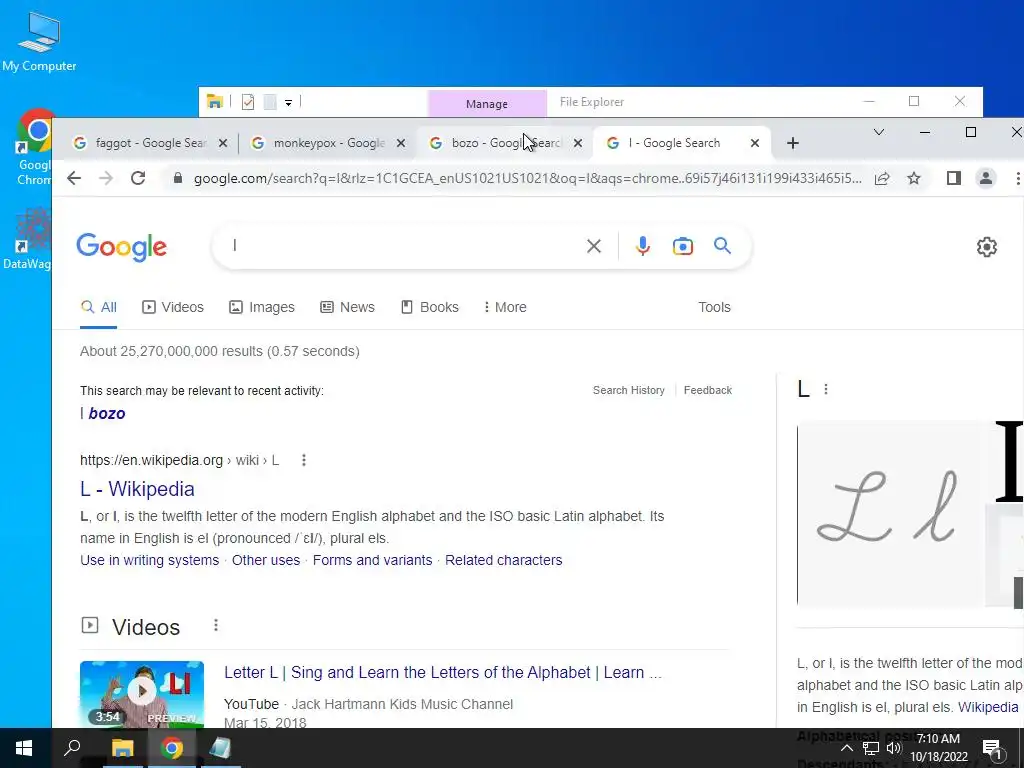Screen dimensions: 1024x768
Task: Switch to the monkeypox Google tab
Action: [x=328, y=143]
